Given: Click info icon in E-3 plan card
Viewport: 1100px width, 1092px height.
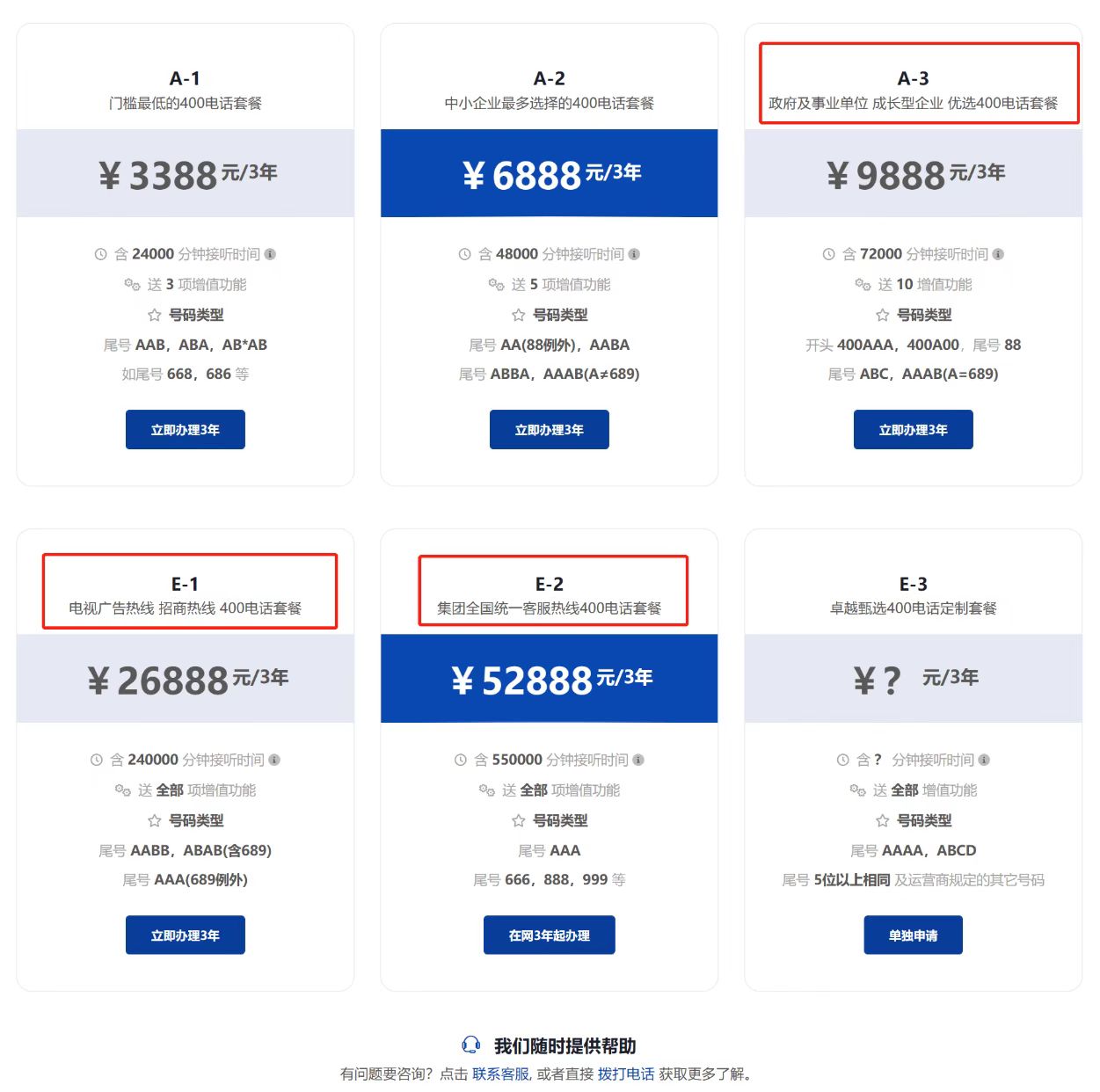Looking at the screenshot, I should [x=984, y=760].
